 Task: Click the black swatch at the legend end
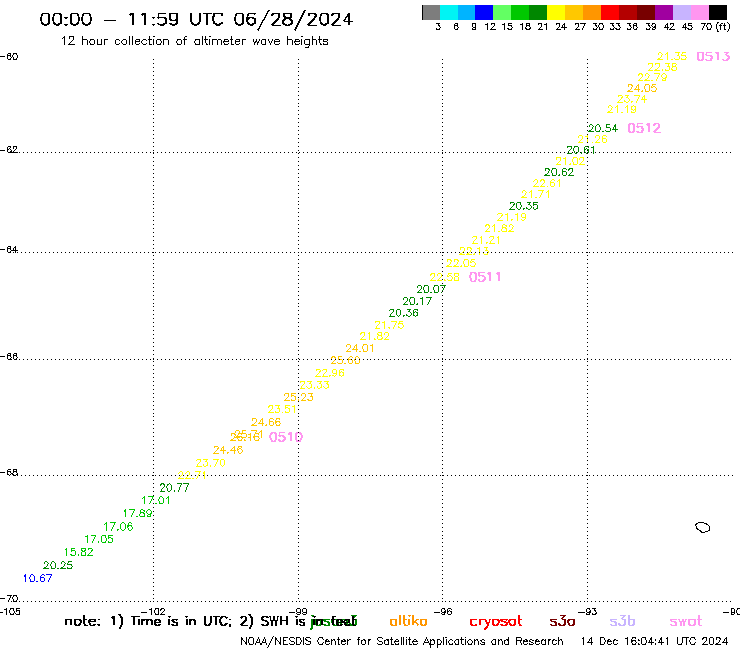pyautogui.click(x=717, y=12)
